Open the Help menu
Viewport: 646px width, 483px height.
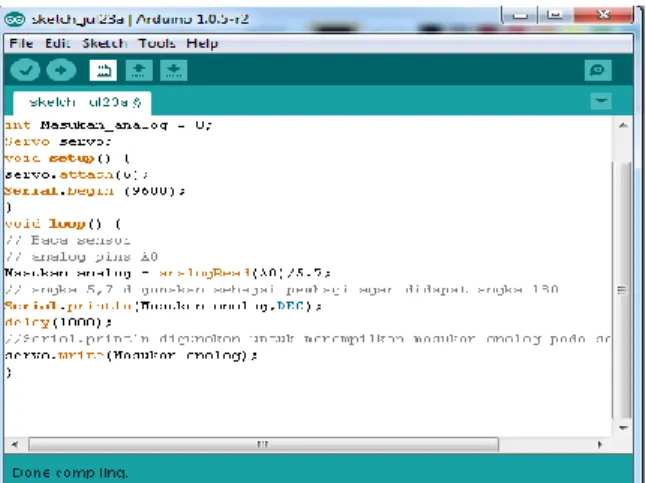click(x=202, y=43)
